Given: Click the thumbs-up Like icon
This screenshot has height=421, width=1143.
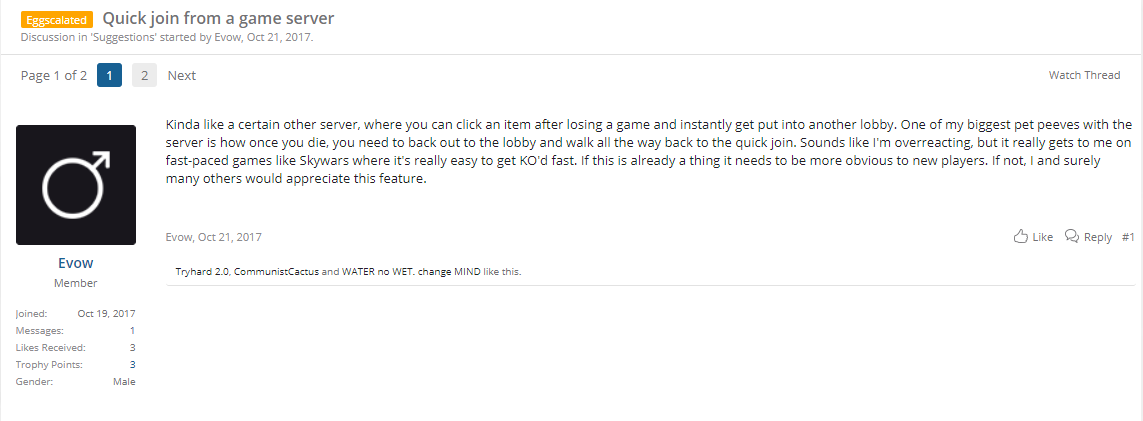Looking at the screenshot, I should (1021, 237).
